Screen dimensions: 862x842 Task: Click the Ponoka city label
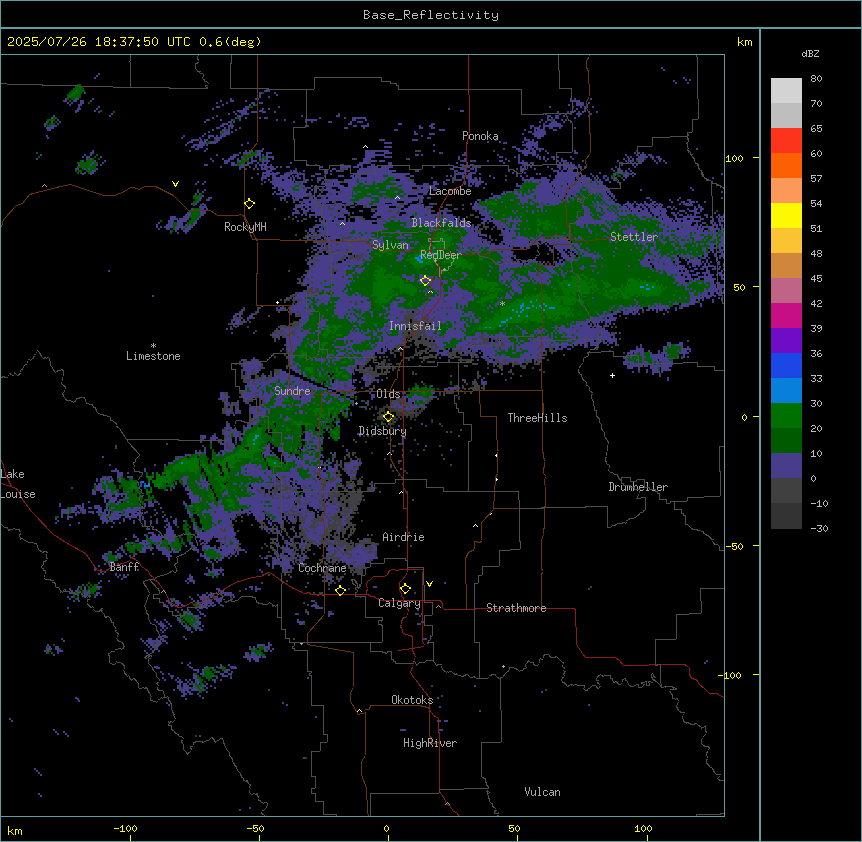click(x=480, y=136)
